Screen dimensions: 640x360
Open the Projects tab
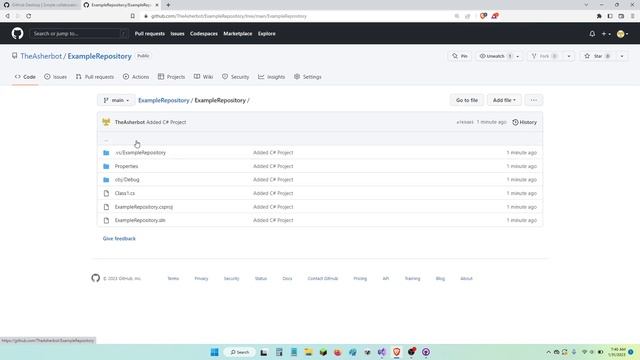pyautogui.click(x=171, y=77)
